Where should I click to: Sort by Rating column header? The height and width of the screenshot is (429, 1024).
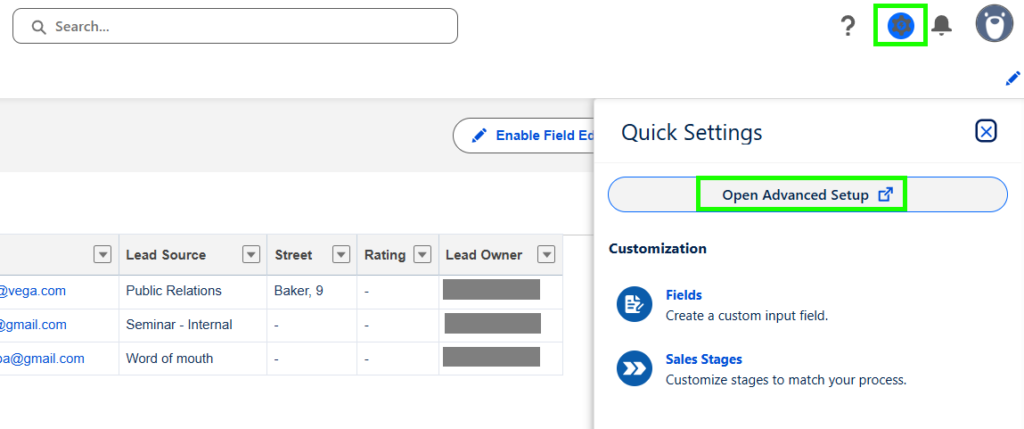(385, 255)
